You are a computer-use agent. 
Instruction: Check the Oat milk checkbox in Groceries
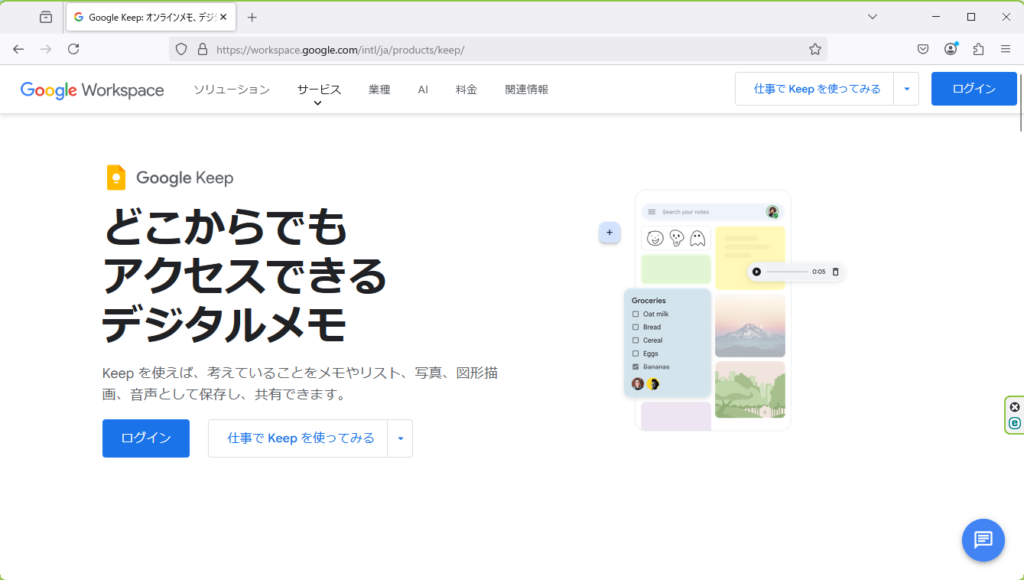point(635,314)
